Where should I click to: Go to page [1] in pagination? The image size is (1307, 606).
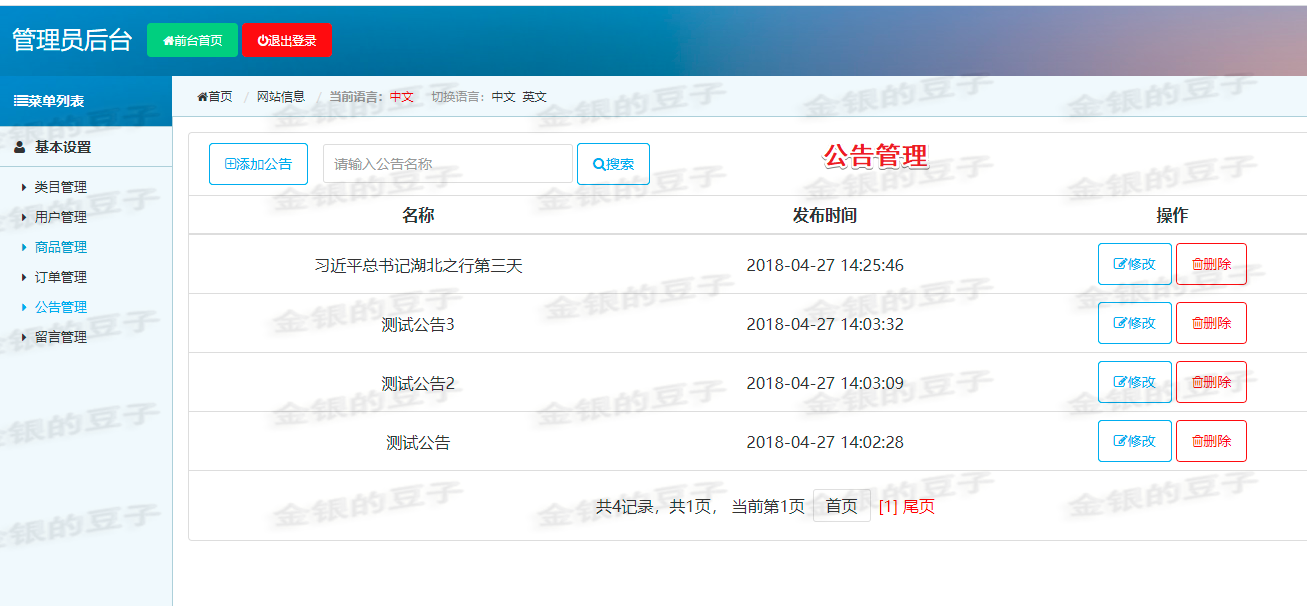pyautogui.click(x=888, y=507)
